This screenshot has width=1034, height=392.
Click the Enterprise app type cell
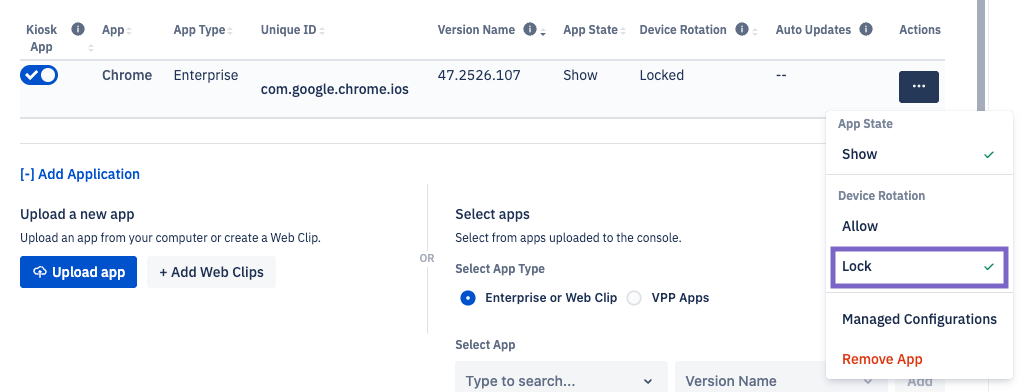click(x=206, y=75)
